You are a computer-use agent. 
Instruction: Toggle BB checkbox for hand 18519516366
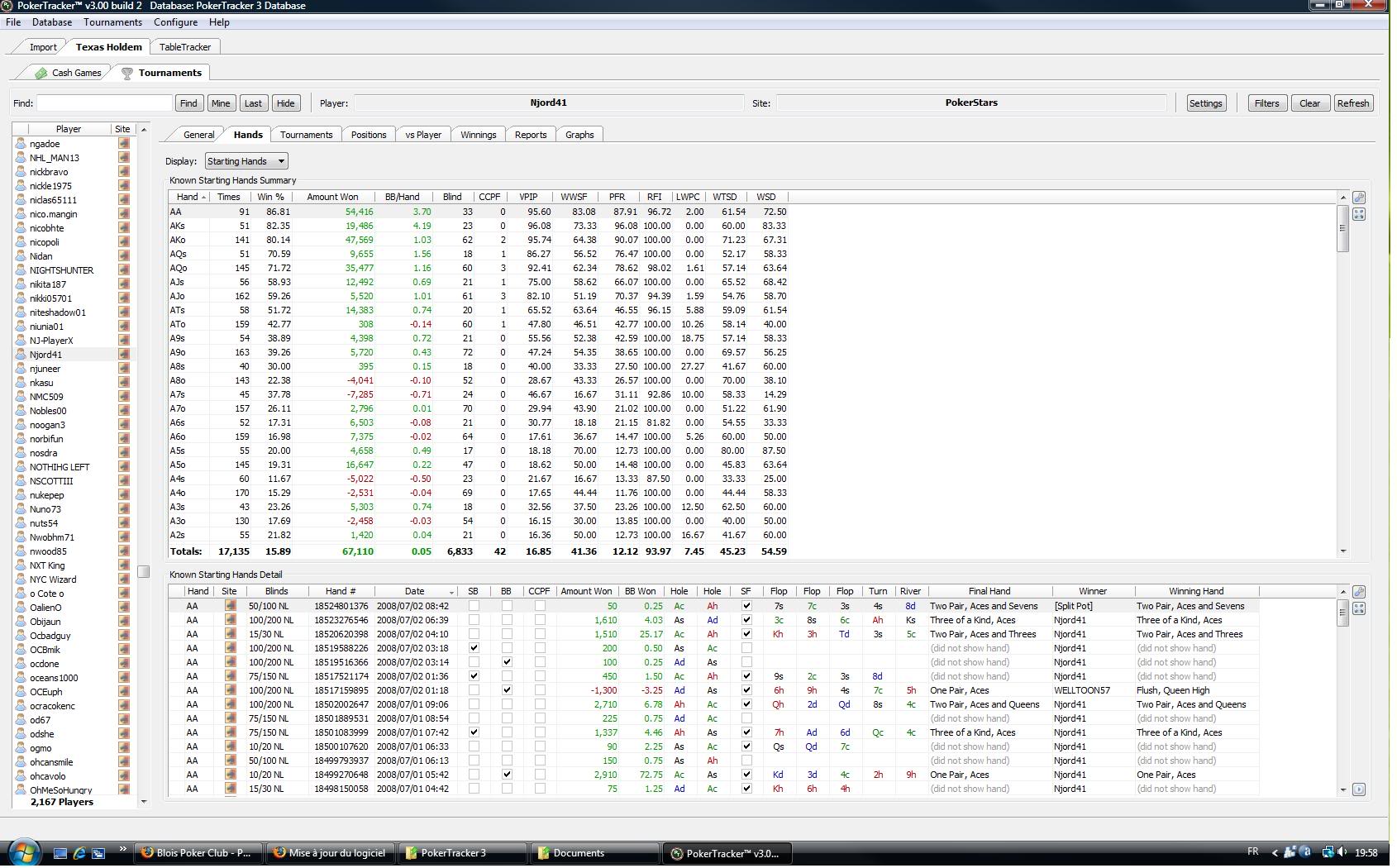(x=507, y=662)
